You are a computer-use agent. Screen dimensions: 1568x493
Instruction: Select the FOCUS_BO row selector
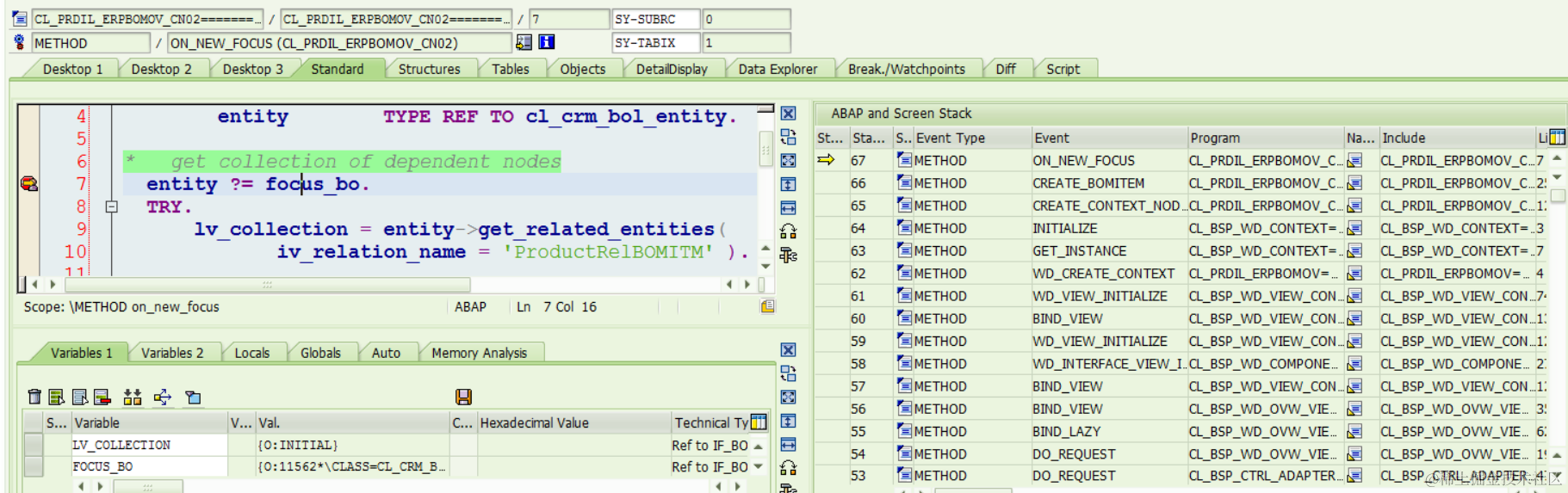[34, 466]
